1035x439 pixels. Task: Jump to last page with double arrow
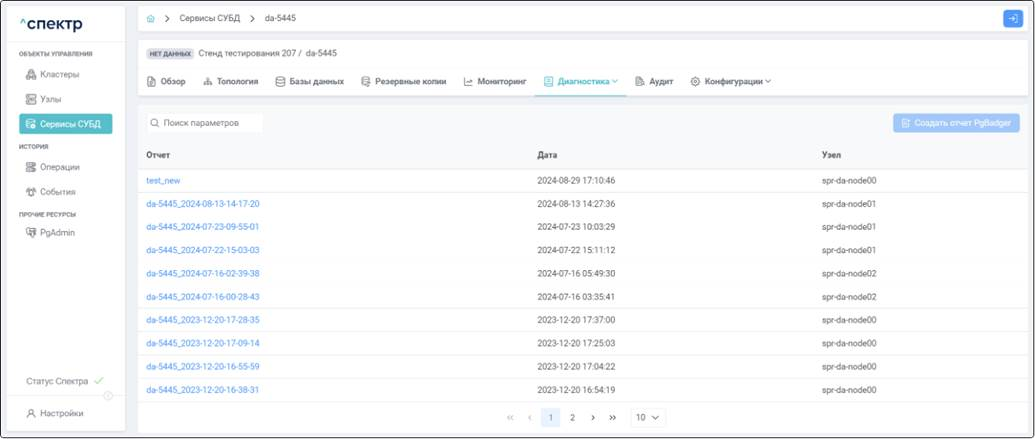[x=612, y=417]
